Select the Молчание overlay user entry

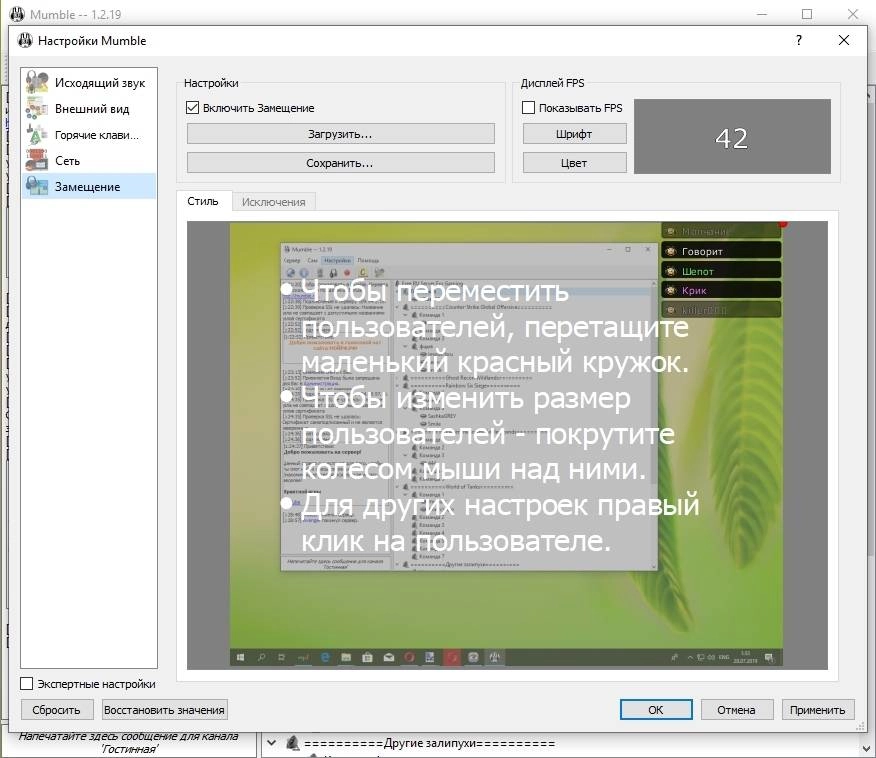721,231
